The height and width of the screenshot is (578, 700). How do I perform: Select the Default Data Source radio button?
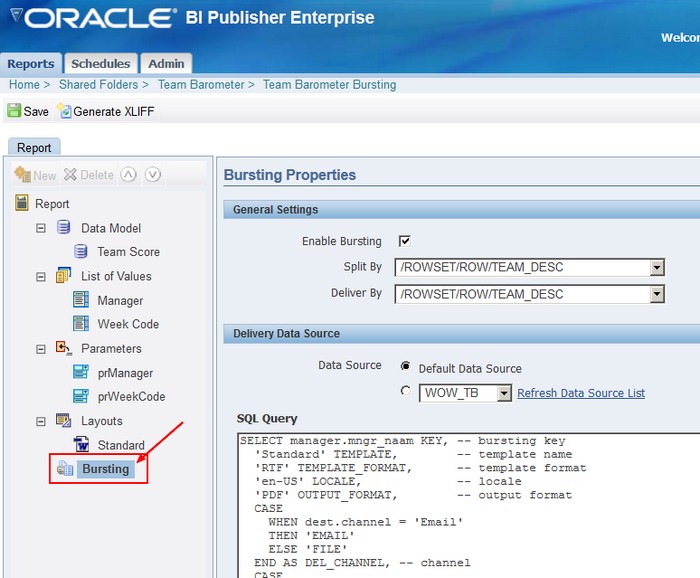coord(405,367)
